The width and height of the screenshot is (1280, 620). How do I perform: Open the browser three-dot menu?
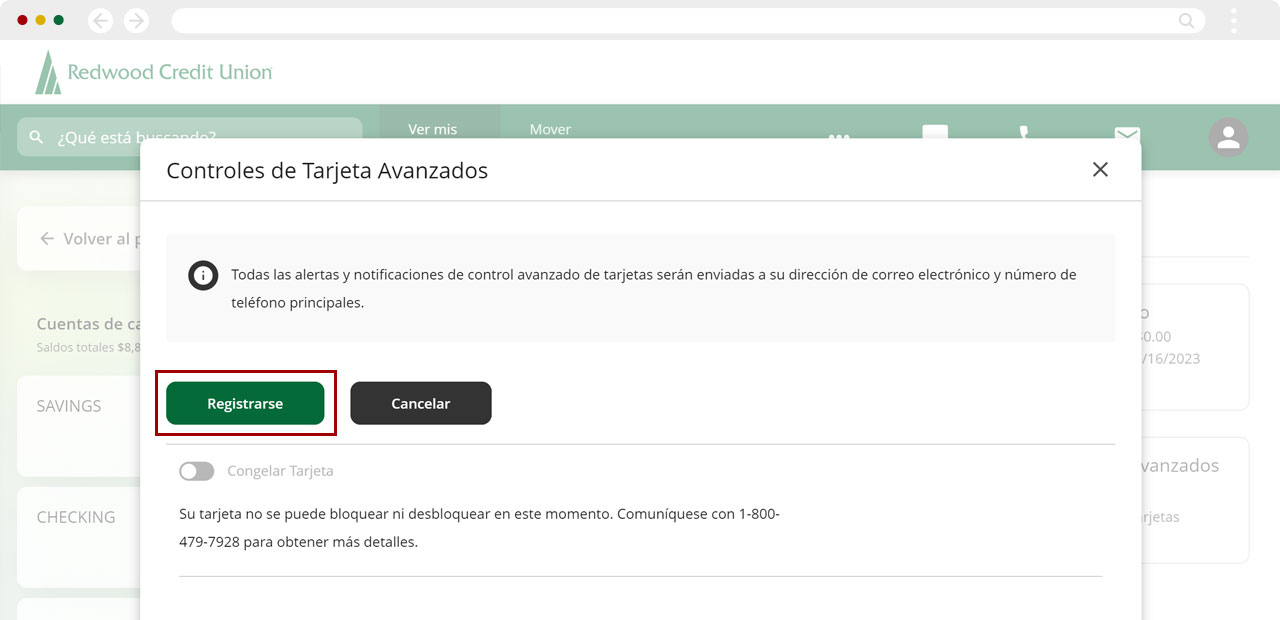[1234, 20]
